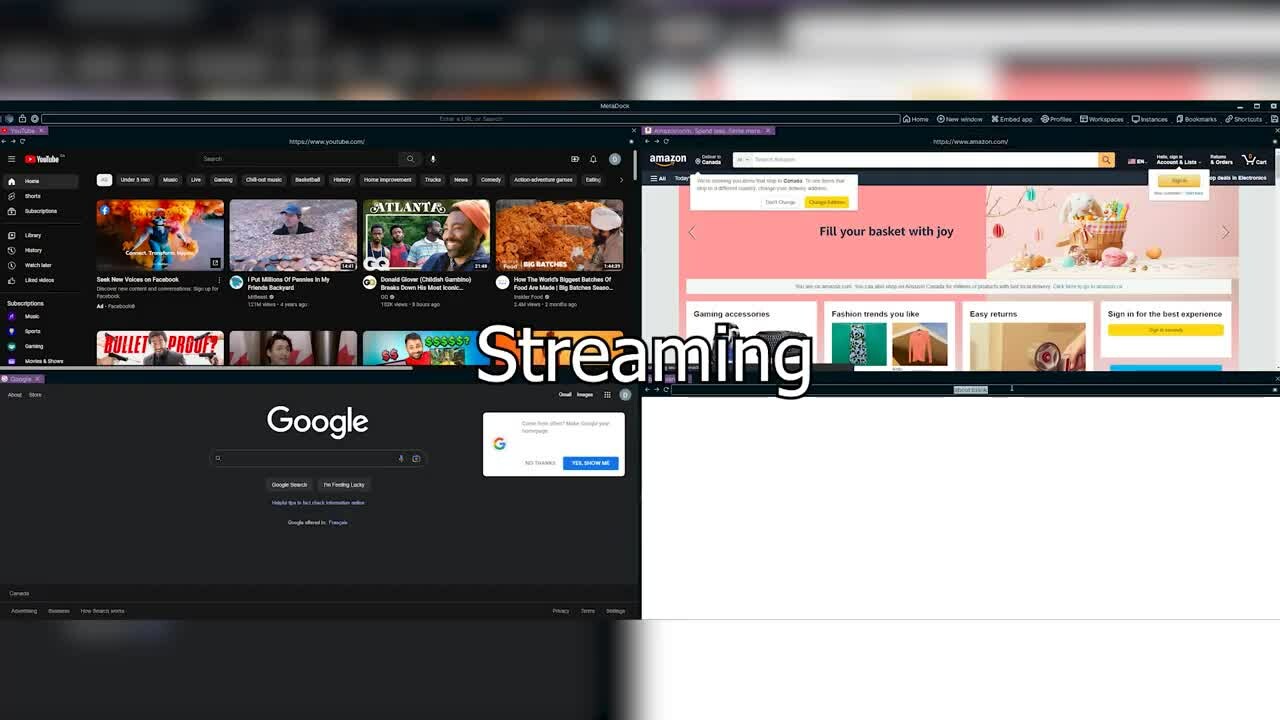Open the Amazon Cart icon
The image size is (1280, 720).
[x=1254, y=160]
